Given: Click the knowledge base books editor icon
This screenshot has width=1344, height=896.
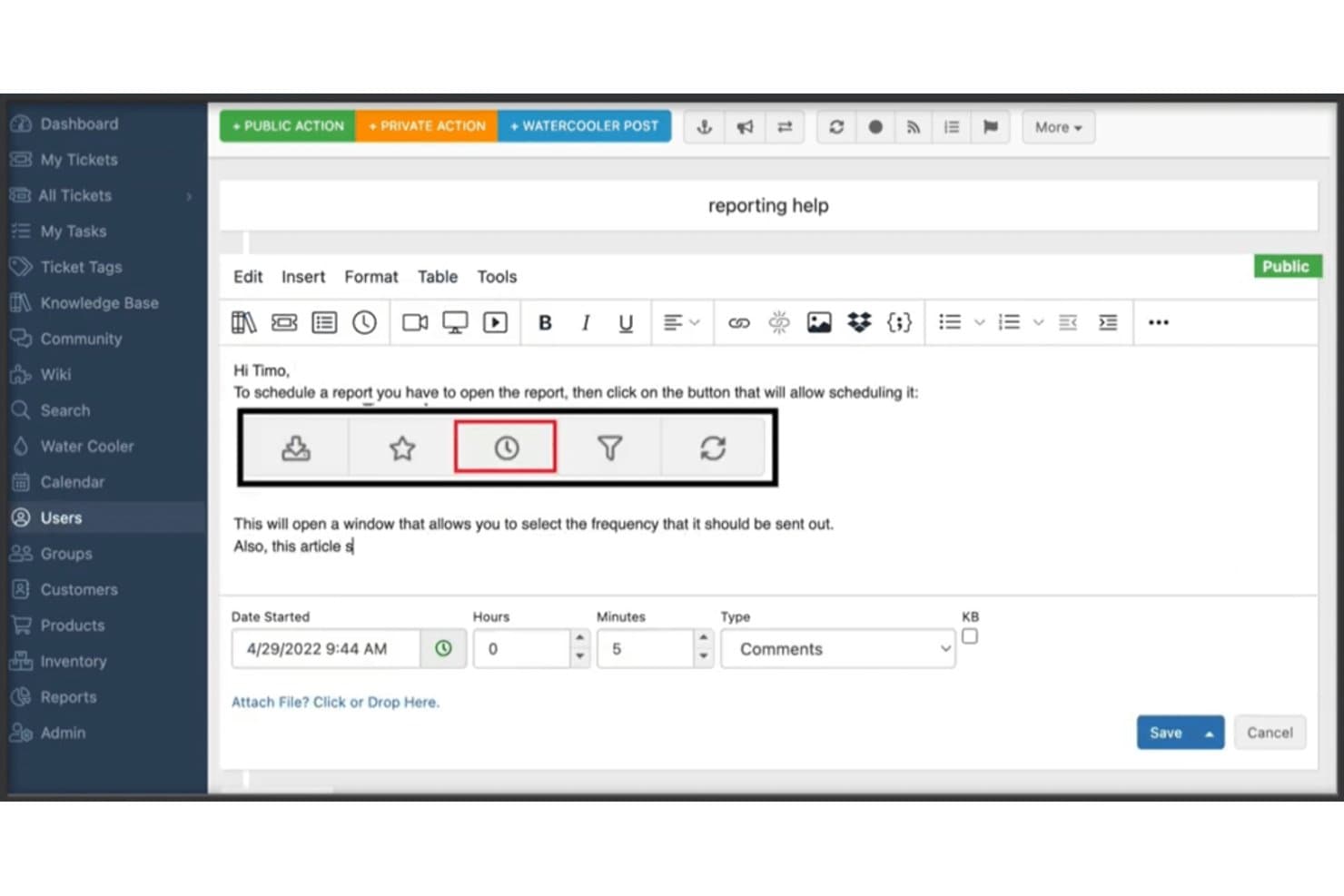Looking at the screenshot, I should (243, 322).
